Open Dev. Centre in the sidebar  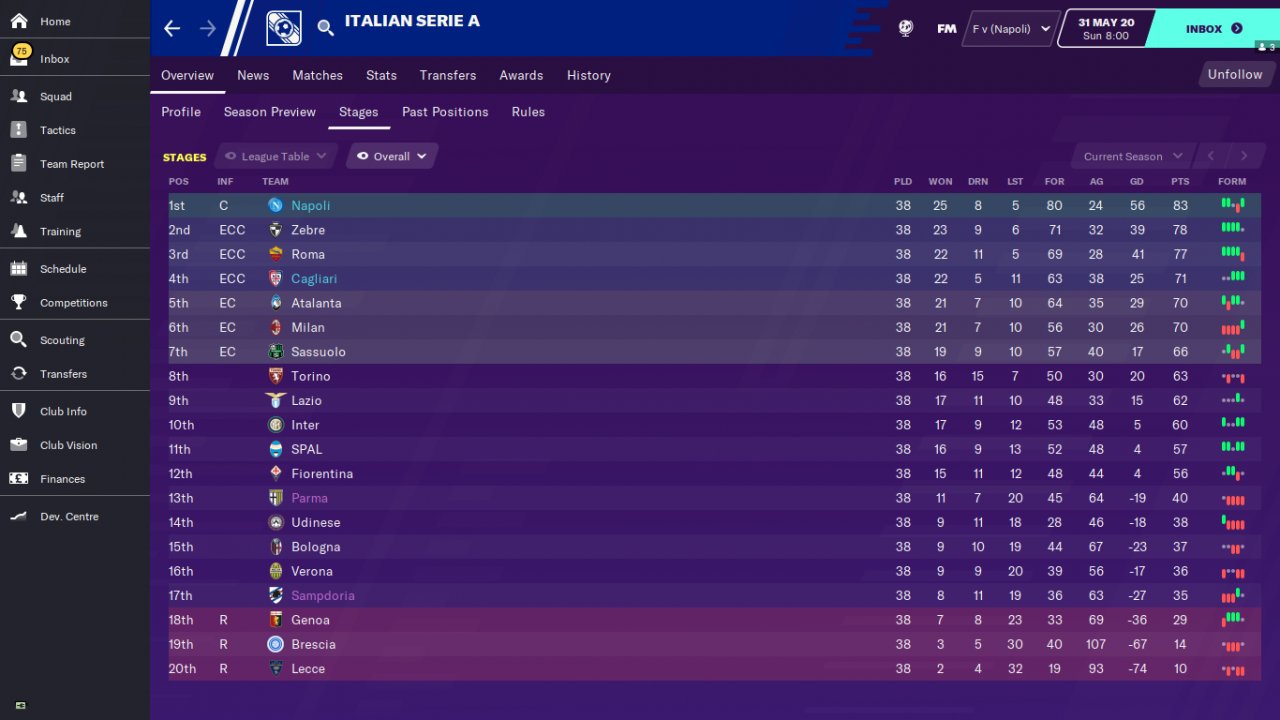tap(69, 517)
